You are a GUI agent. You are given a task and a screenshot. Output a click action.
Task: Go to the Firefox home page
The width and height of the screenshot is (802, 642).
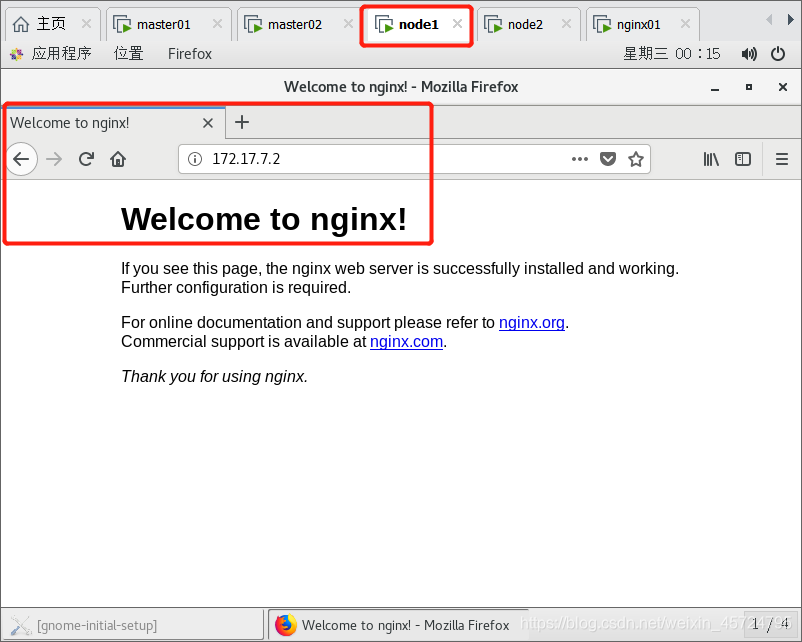coord(118,159)
